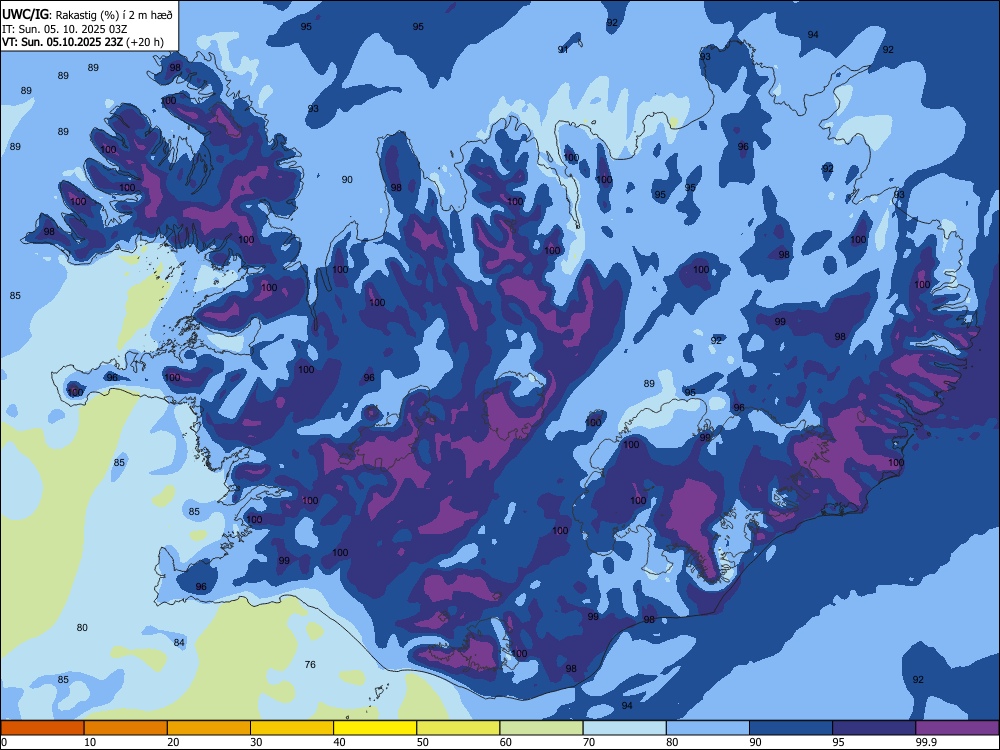This screenshot has width=1000, height=750.
Task: Click the '76' humidity value on the map
Action: pyautogui.click(x=310, y=665)
